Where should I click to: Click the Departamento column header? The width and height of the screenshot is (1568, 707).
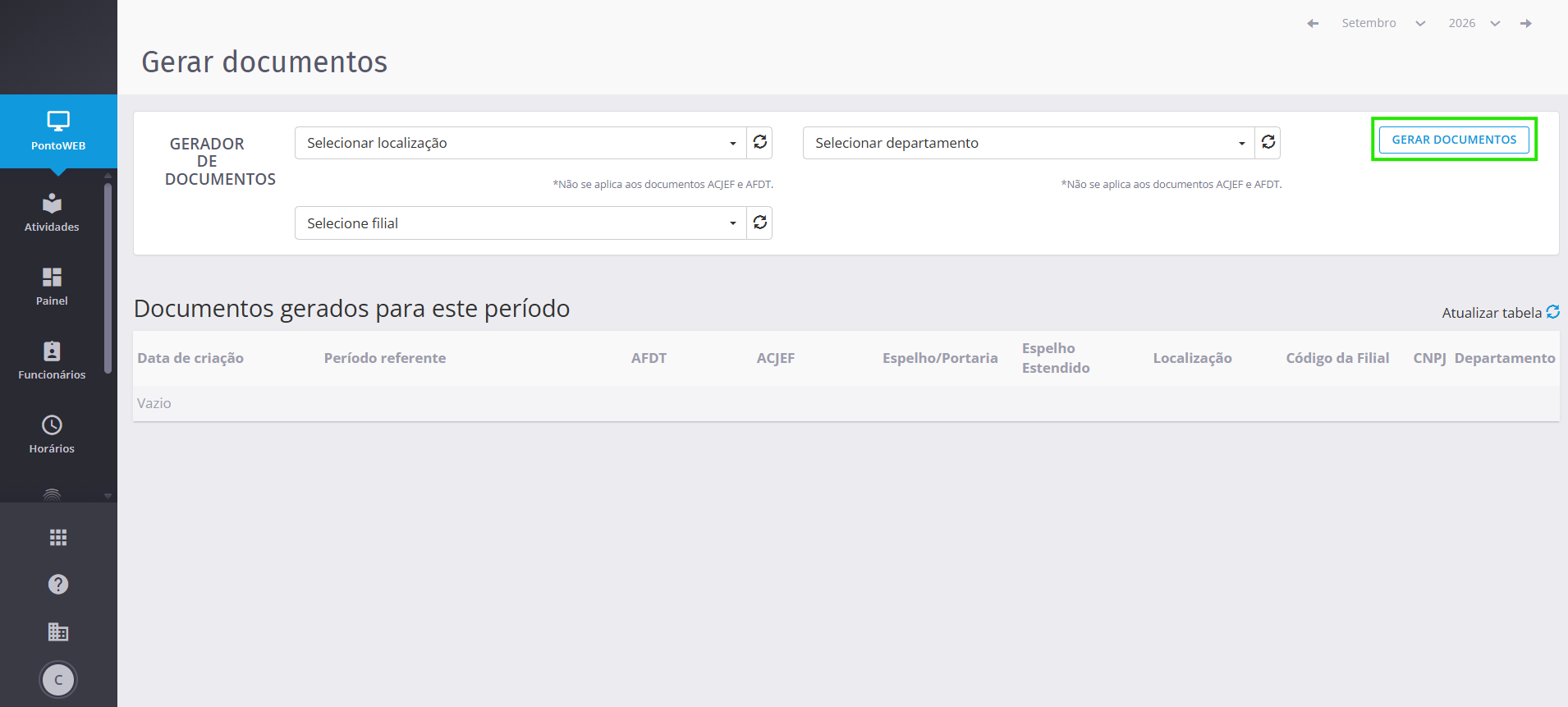(1505, 358)
